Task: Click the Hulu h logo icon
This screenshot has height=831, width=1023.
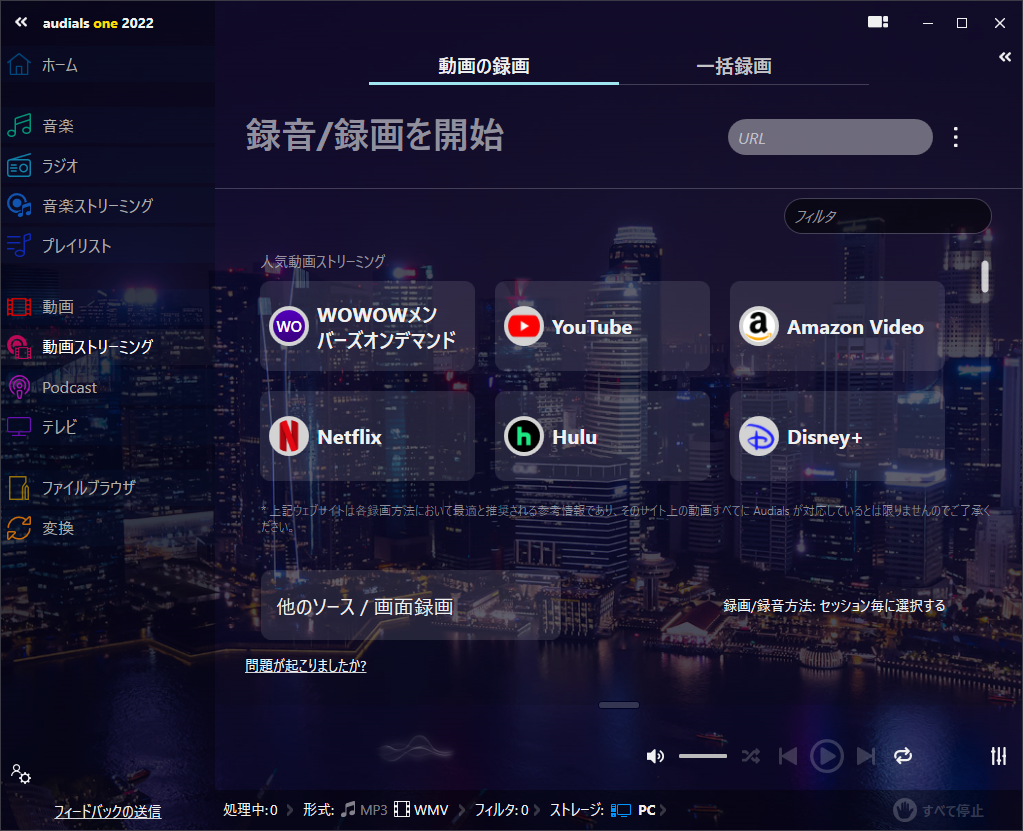Action: click(x=524, y=436)
